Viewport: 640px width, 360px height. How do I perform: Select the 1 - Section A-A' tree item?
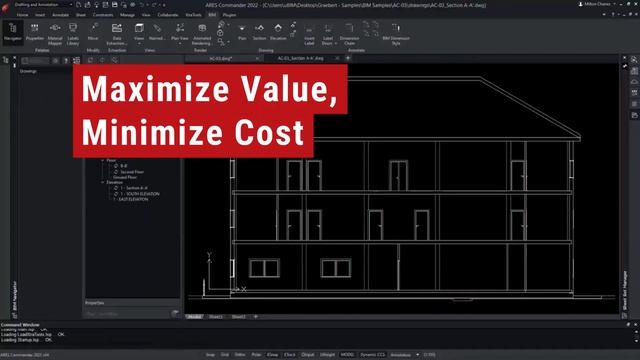click(134, 188)
